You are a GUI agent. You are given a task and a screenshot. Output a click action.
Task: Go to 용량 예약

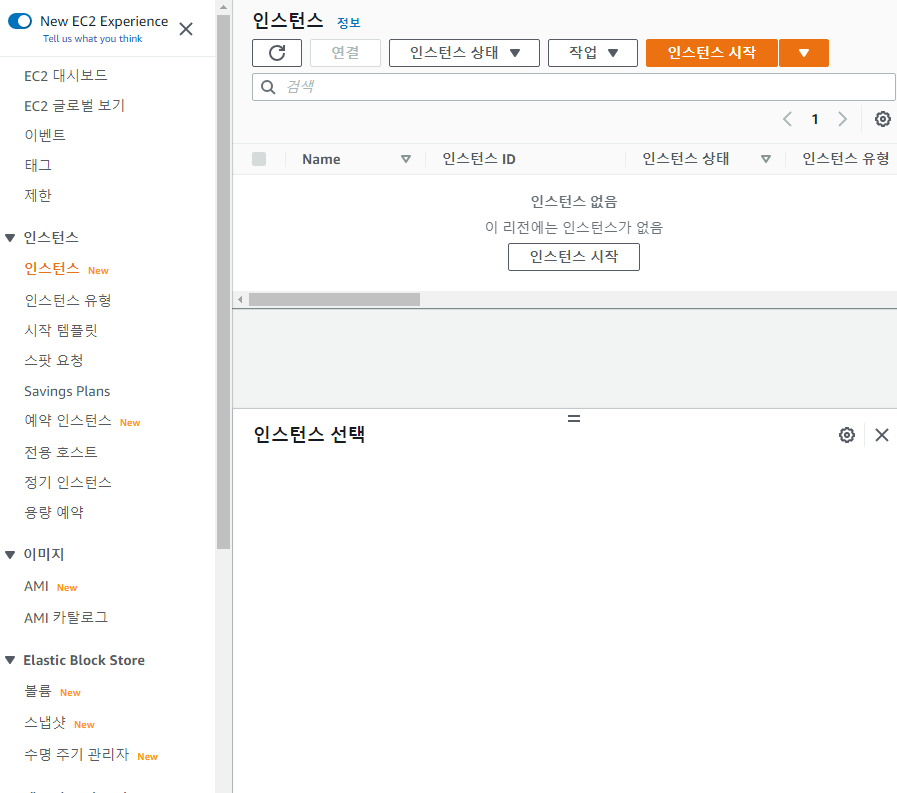(54, 512)
